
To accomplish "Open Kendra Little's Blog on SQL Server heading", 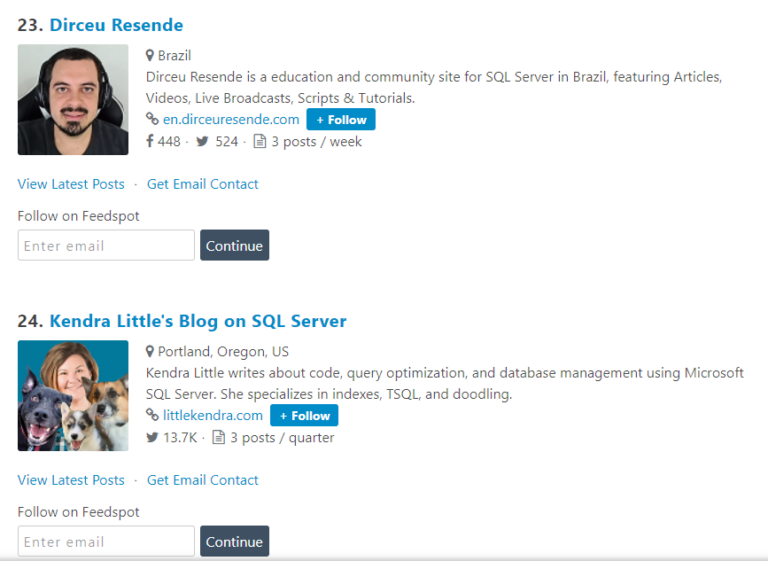I will 198,321.
